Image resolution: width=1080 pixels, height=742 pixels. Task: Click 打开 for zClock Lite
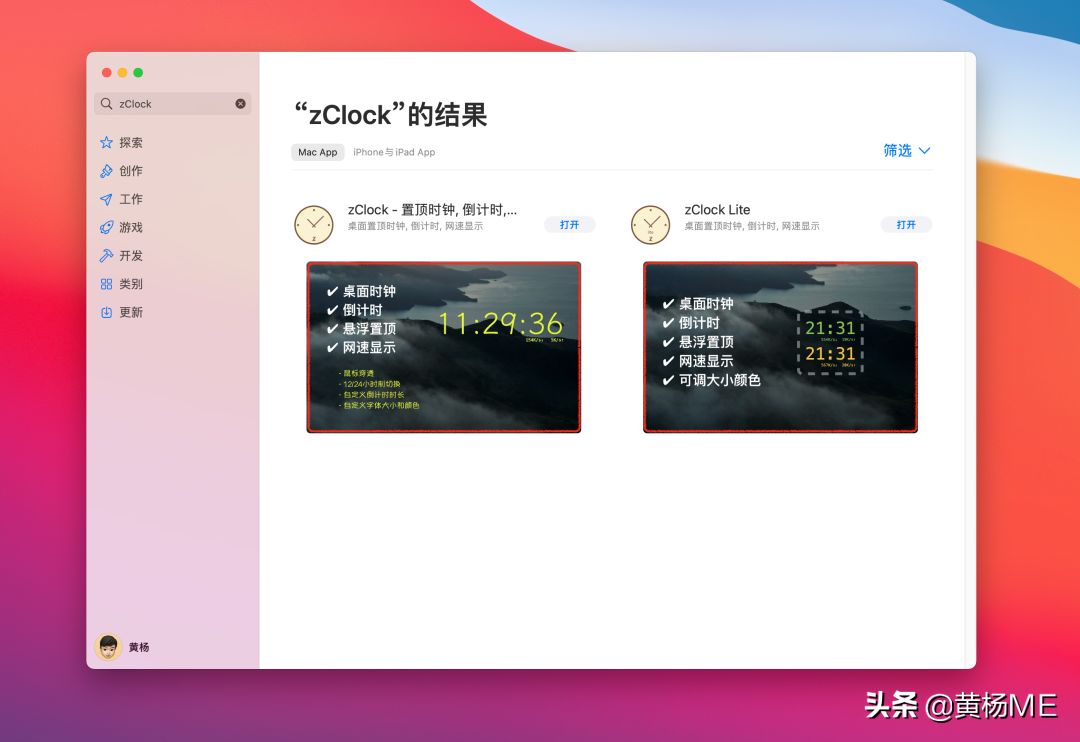point(906,225)
